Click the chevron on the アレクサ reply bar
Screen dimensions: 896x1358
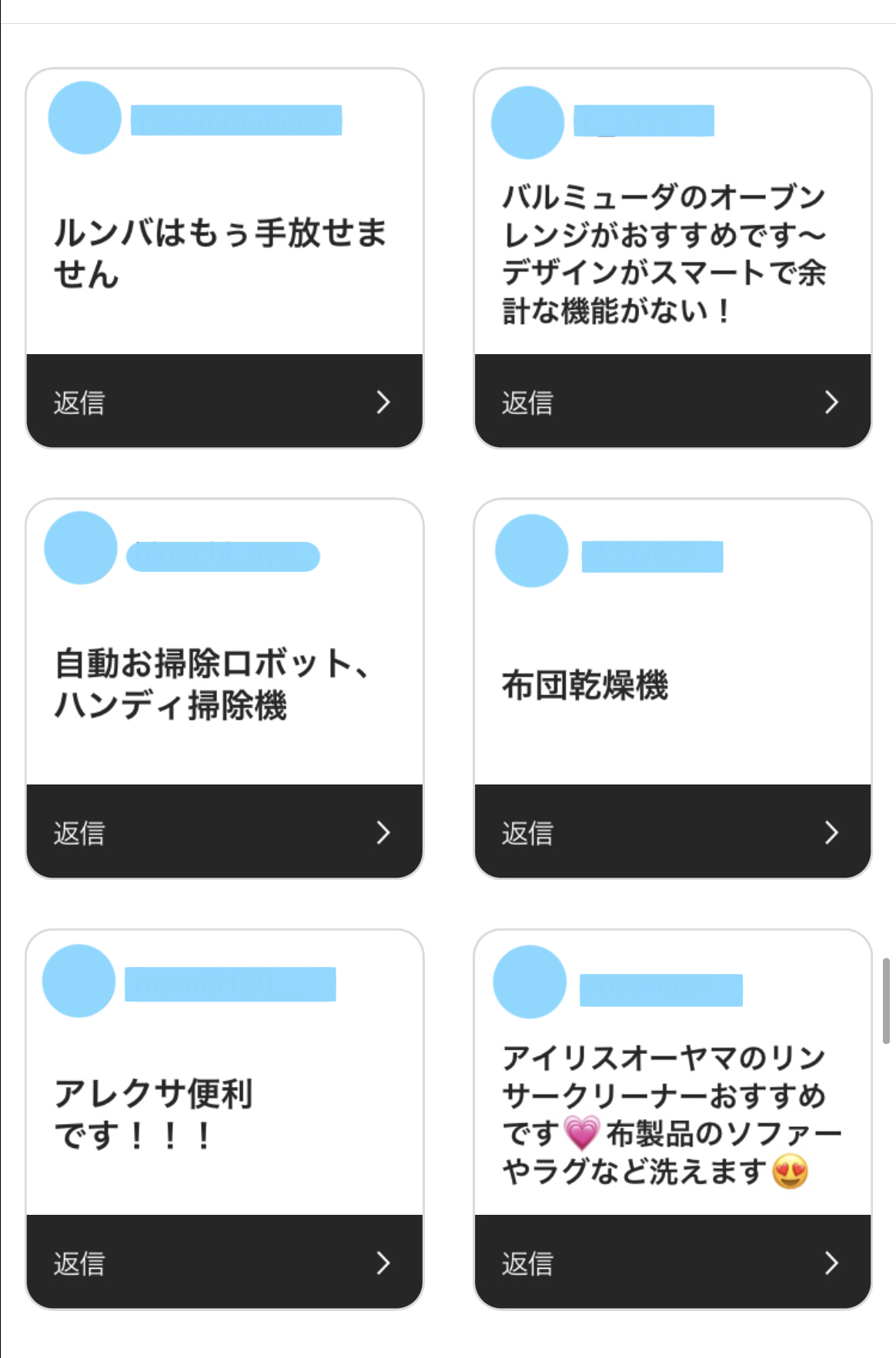[383, 1263]
